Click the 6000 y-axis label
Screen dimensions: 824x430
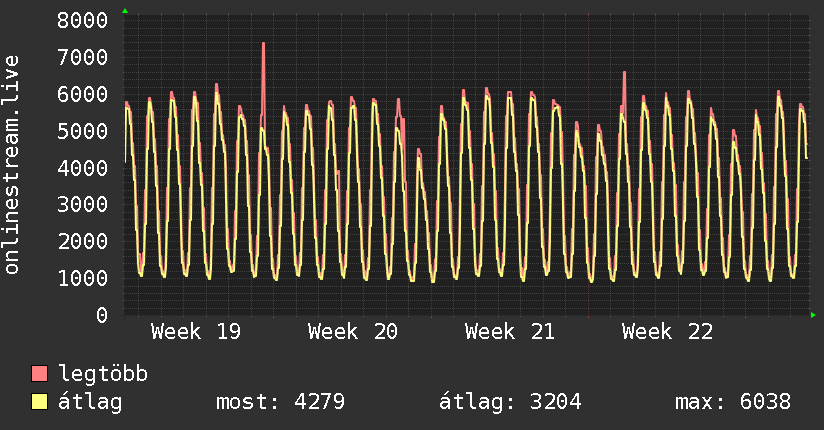[83, 94]
